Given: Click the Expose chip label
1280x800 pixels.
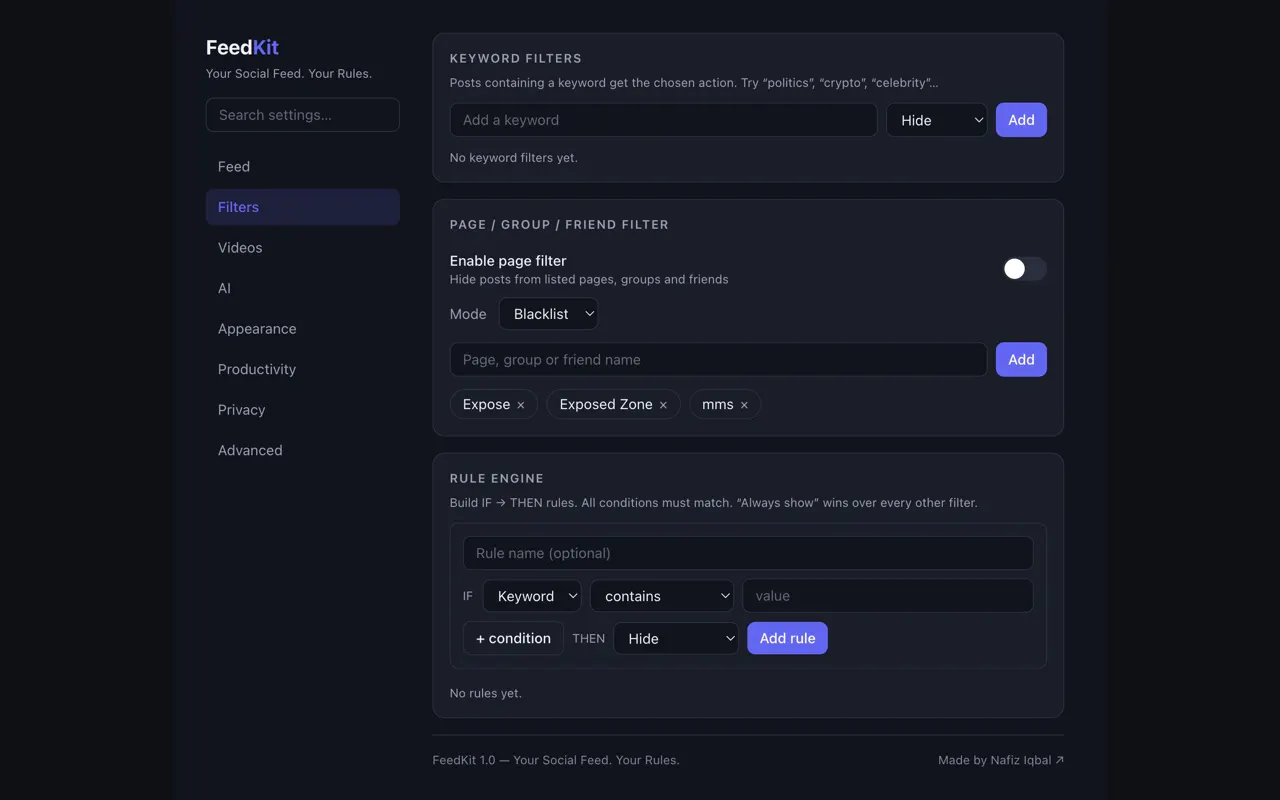Looking at the screenshot, I should pos(486,405).
